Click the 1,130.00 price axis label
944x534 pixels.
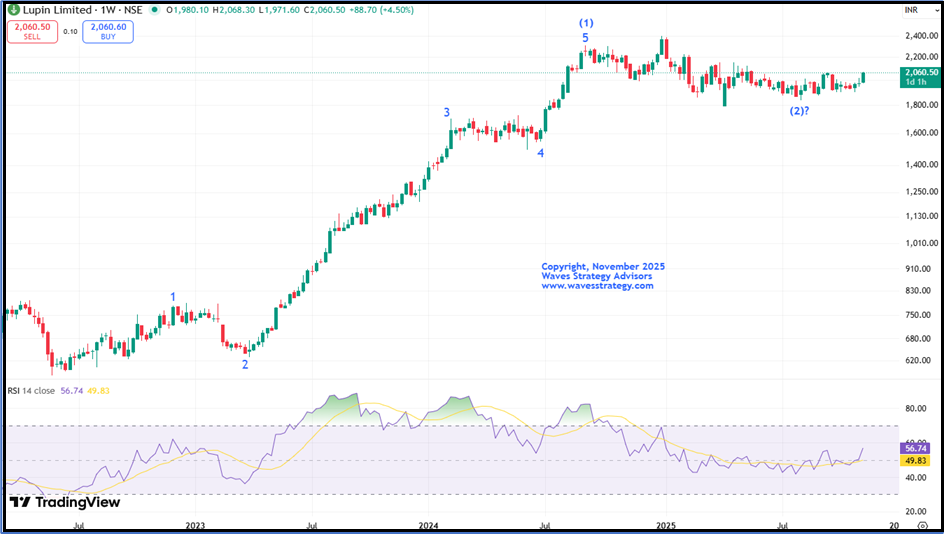[x=921, y=216]
